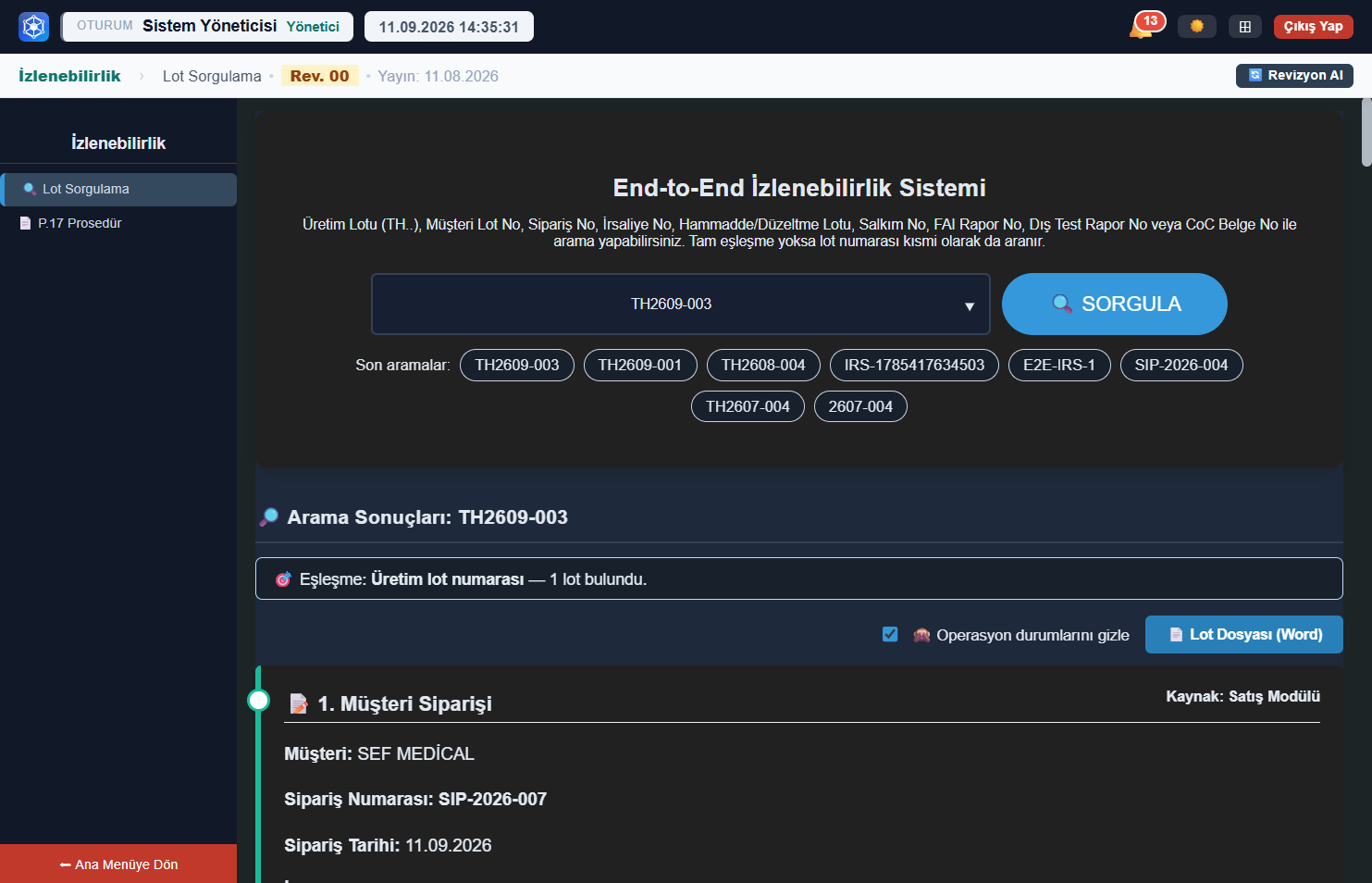Click the app logo icon in header

[34, 27]
